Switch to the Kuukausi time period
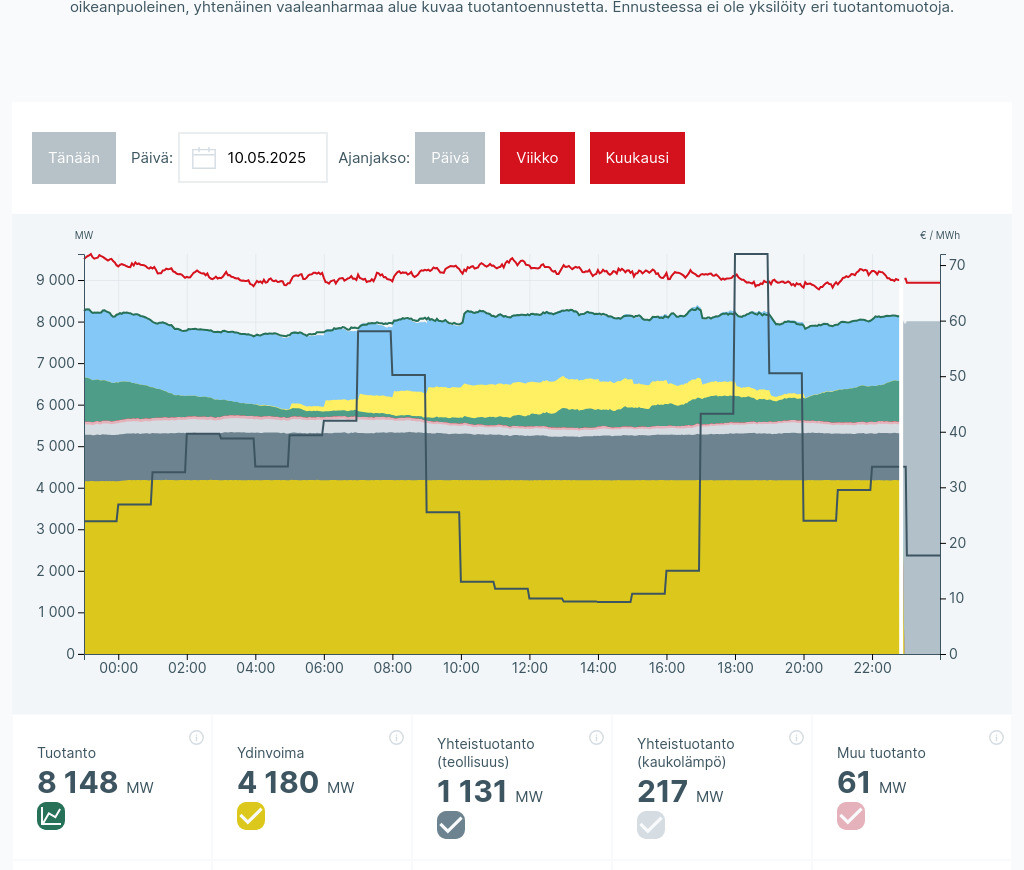 click(637, 158)
